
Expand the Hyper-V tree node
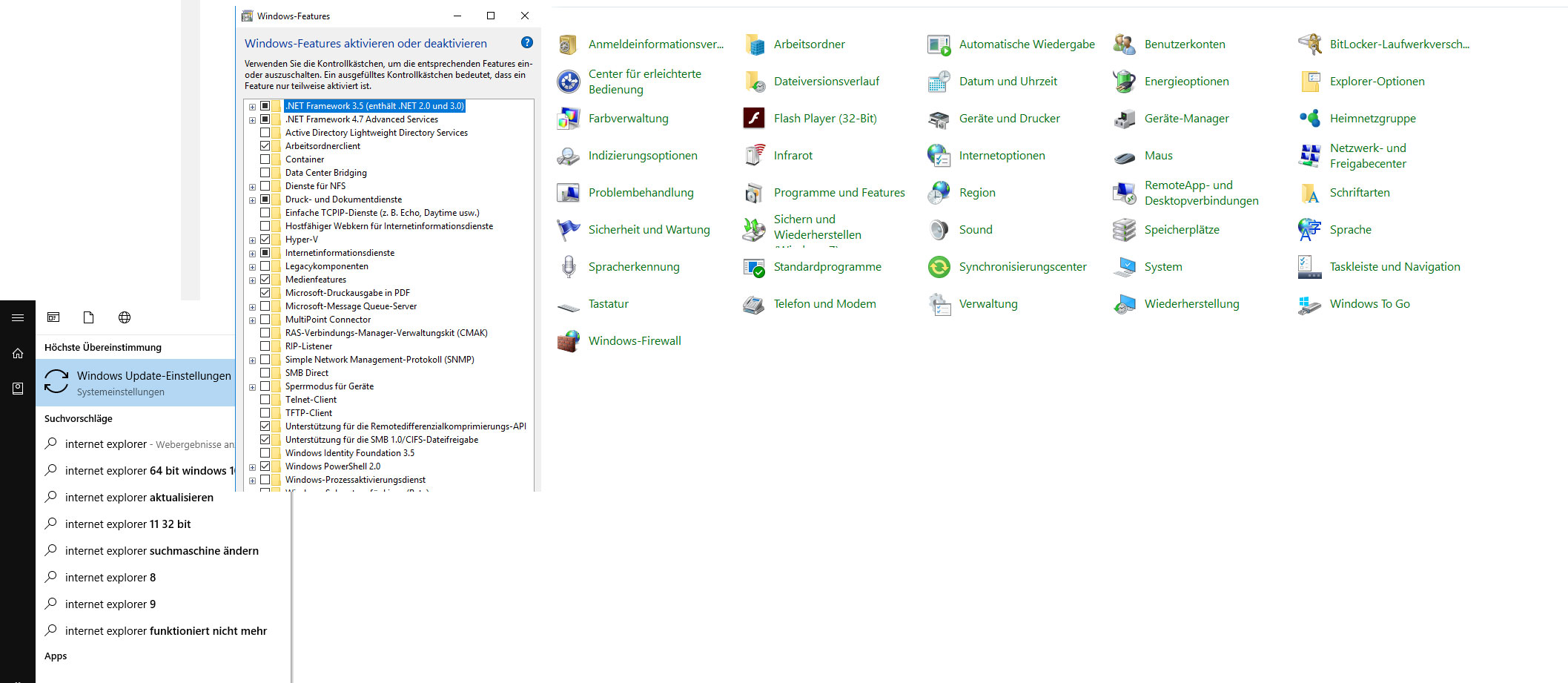[252, 240]
